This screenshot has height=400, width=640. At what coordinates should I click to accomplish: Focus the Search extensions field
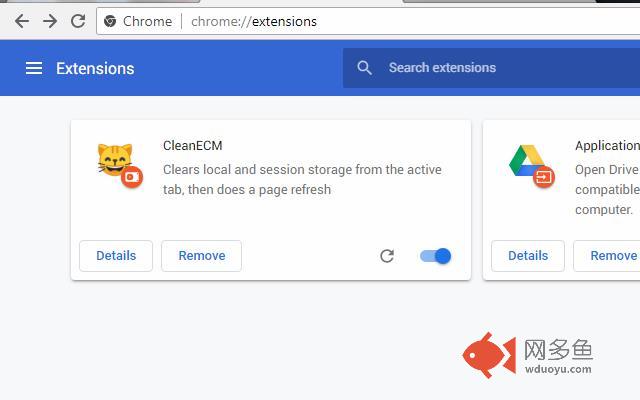coord(491,68)
